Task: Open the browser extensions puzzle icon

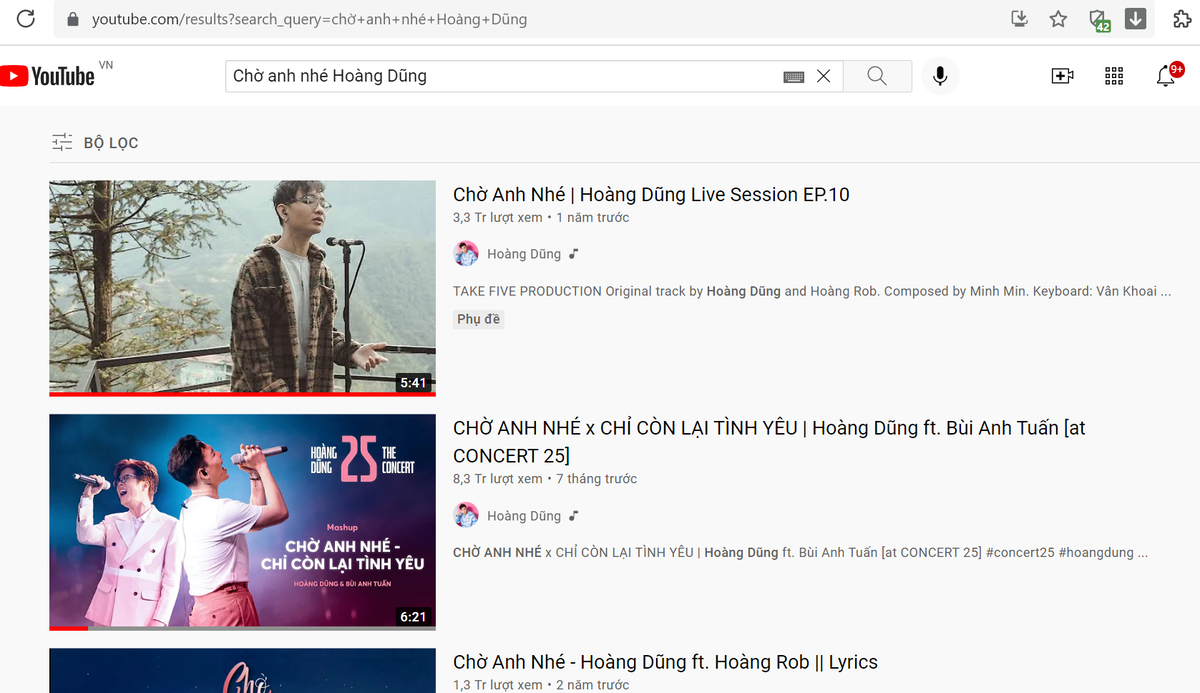Action: tap(1181, 19)
